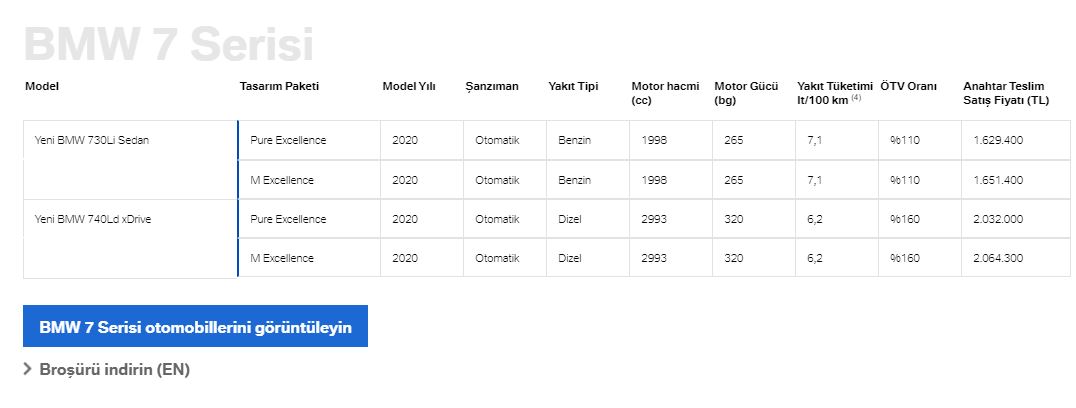
Task: Click the BMW 7 Serisi heading
Action: [169, 45]
